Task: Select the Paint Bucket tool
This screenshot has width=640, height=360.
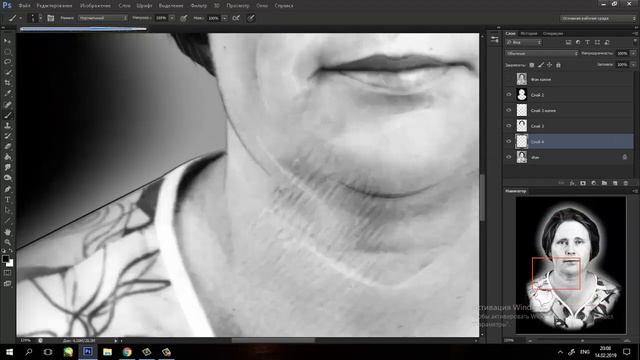Action: point(7,157)
